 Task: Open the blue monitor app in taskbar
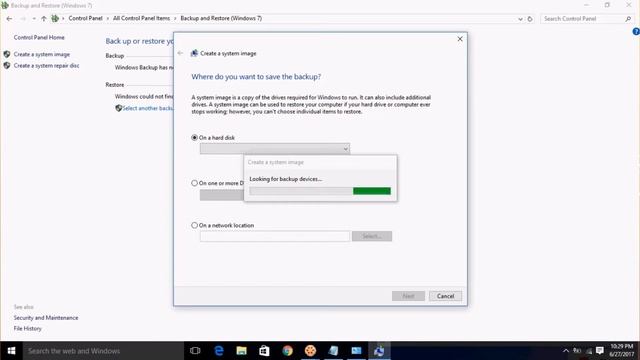[x=356, y=351]
